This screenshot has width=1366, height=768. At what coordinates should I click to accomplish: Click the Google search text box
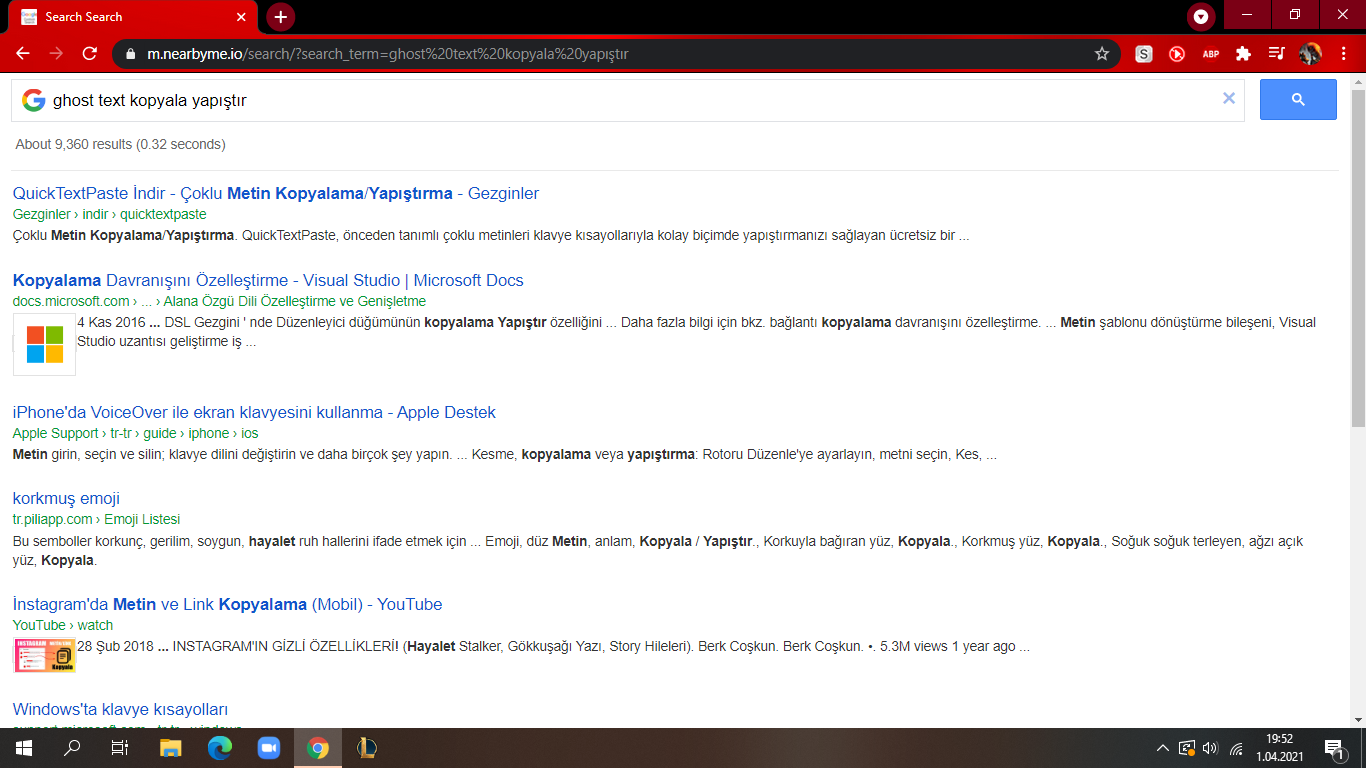point(630,100)
